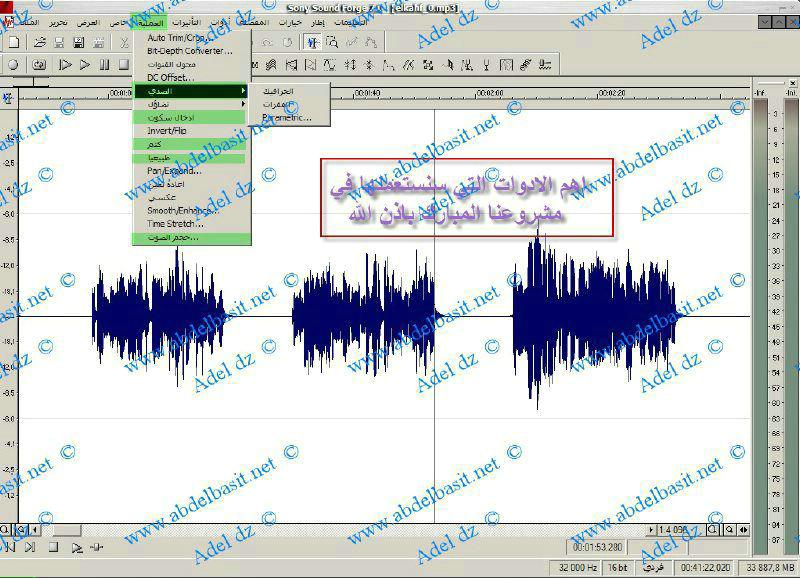
Task: Click the Play Normal button below waveform
Action: 77,547
